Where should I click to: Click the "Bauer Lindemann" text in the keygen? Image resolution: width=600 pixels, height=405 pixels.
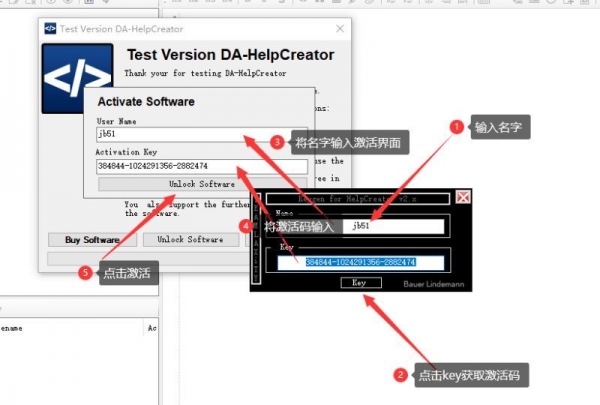click(434, 284)
